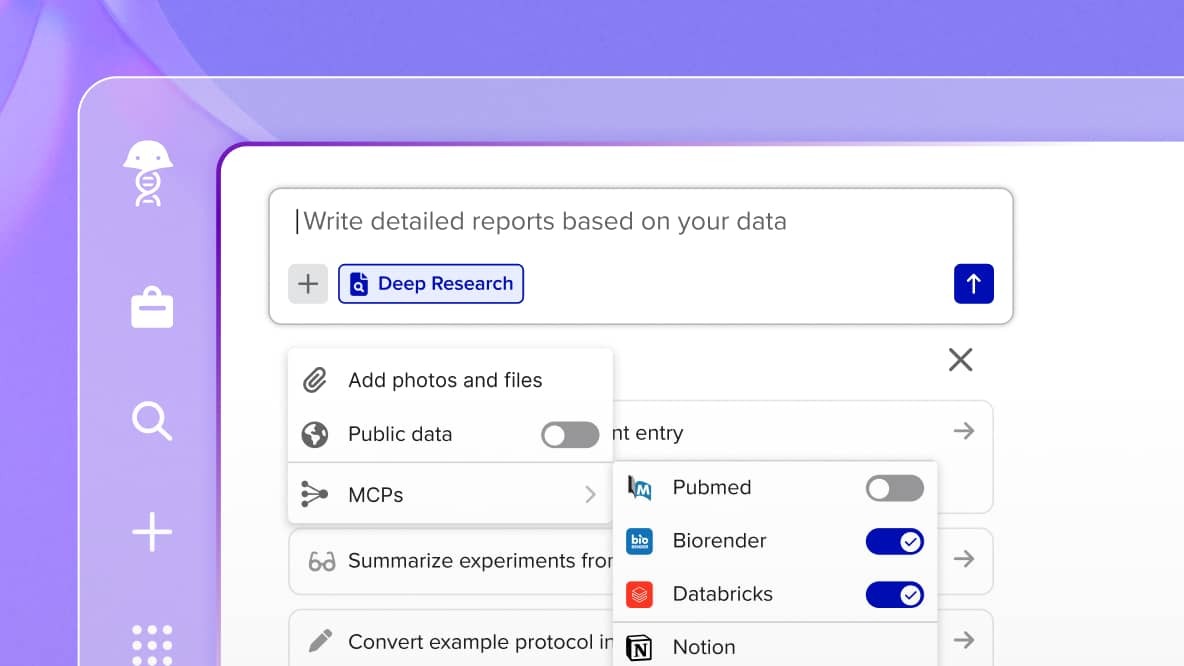Click the Pubmed icon in the MCPs list
This screenshot has width=1184, height=666.
point(640,488)
